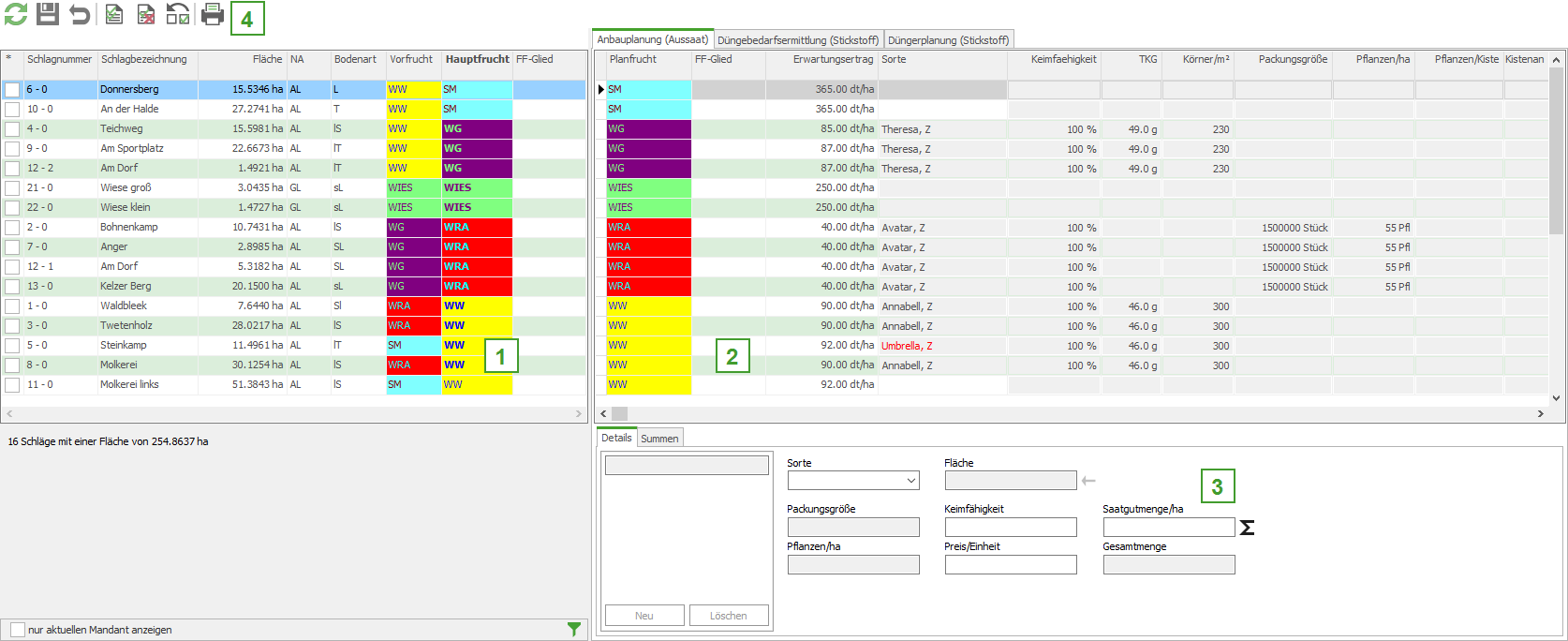
Task: Click the Keimfähigkeit input field
Action: click(1010, 528)
